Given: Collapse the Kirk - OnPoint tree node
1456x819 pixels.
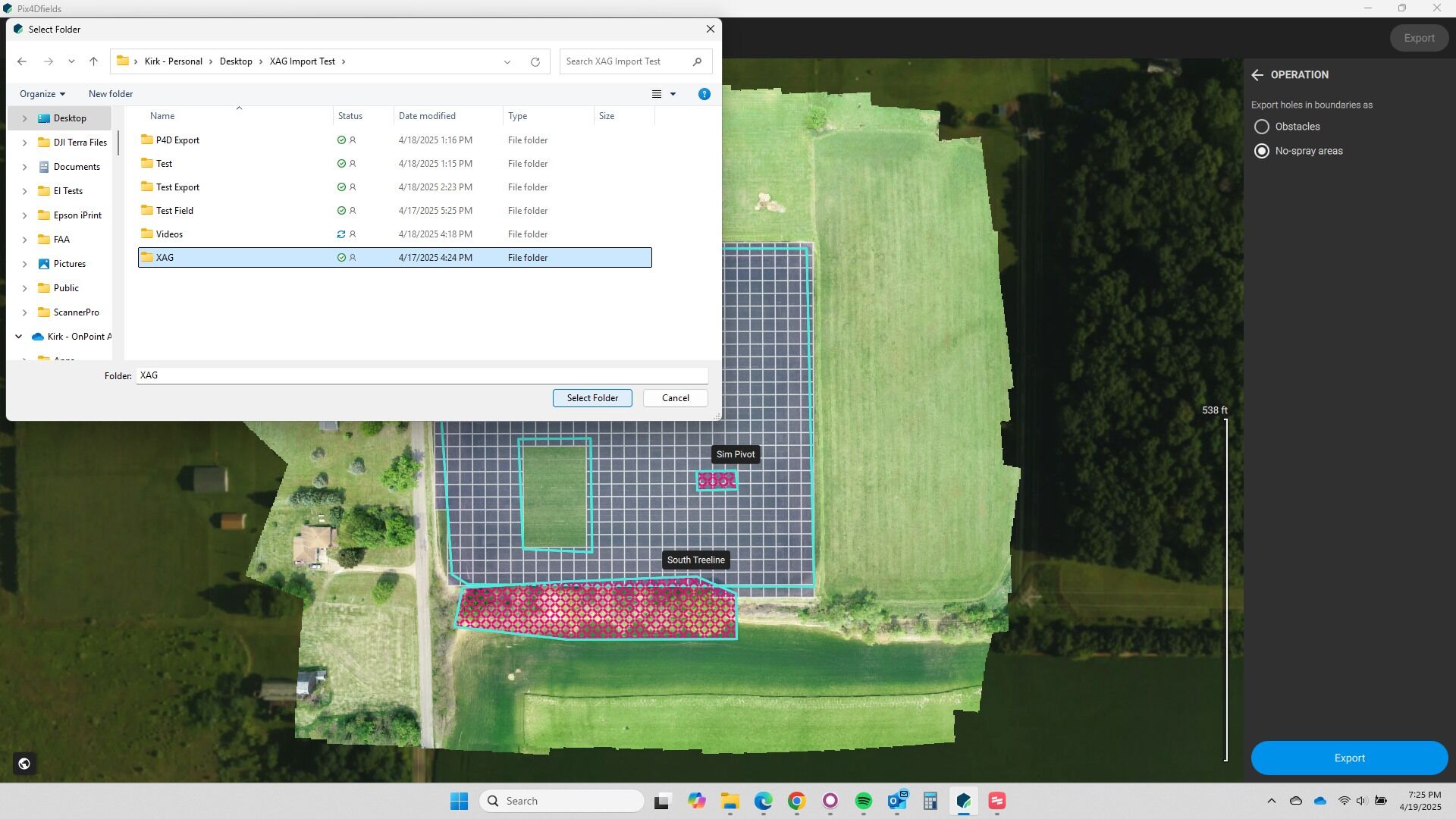Looking at the screenshot, I should (19, 337).
